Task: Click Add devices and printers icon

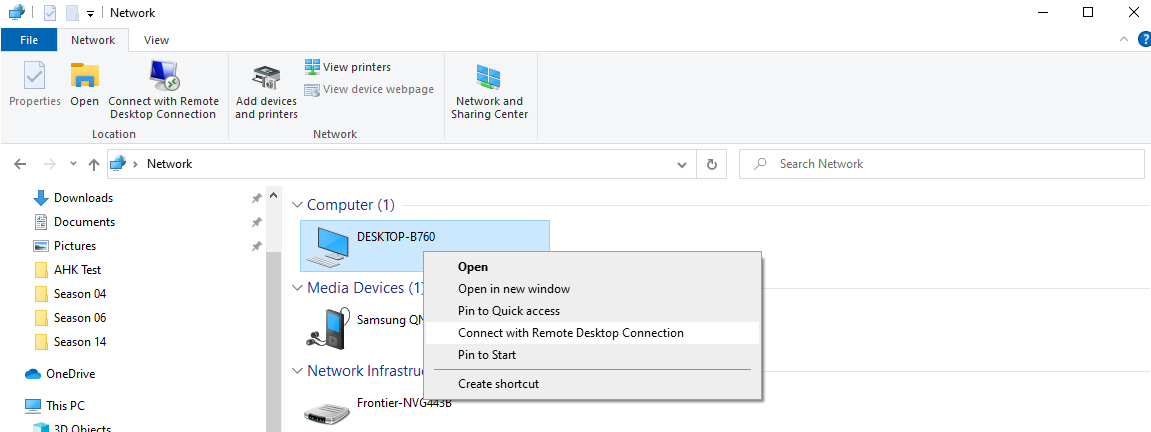Action: (x=266, y=78)
